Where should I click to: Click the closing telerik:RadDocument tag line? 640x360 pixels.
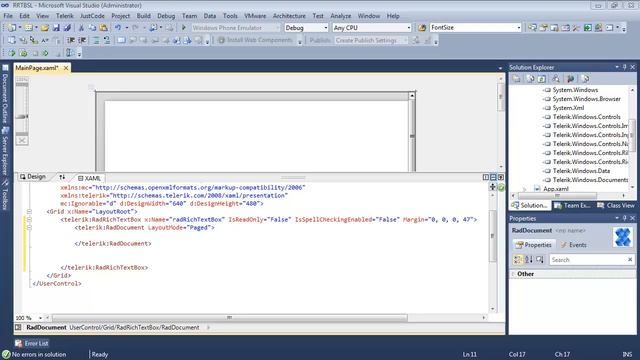(x=113, y=243)
